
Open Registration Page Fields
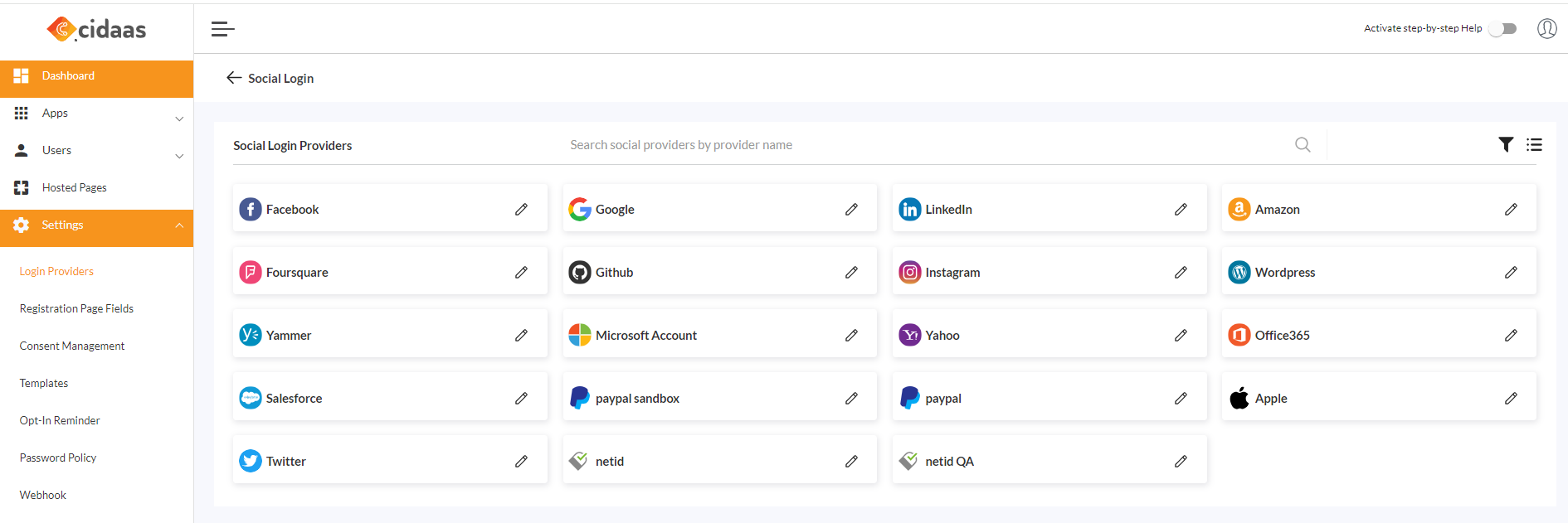click(x=76, y=308)
